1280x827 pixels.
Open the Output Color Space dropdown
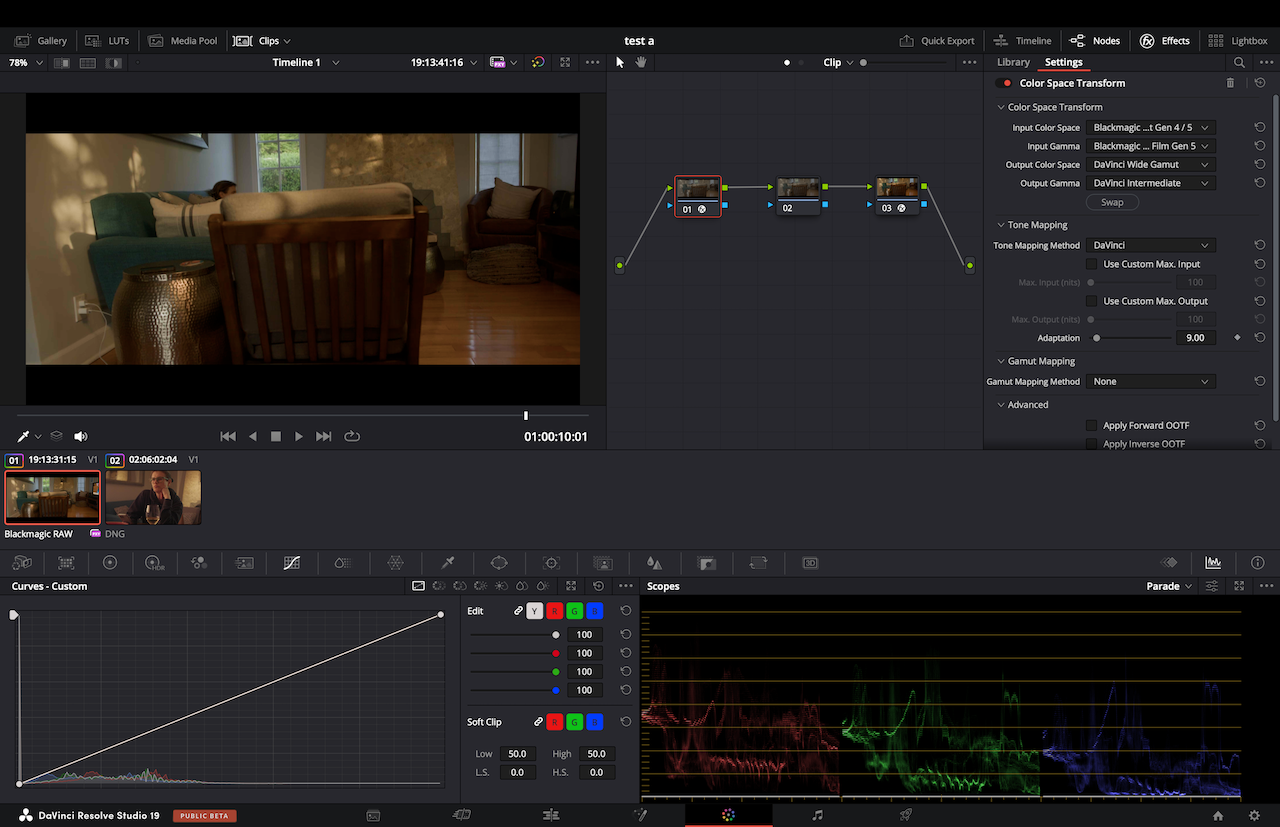pyautogui.click(x=1150, y=164)
